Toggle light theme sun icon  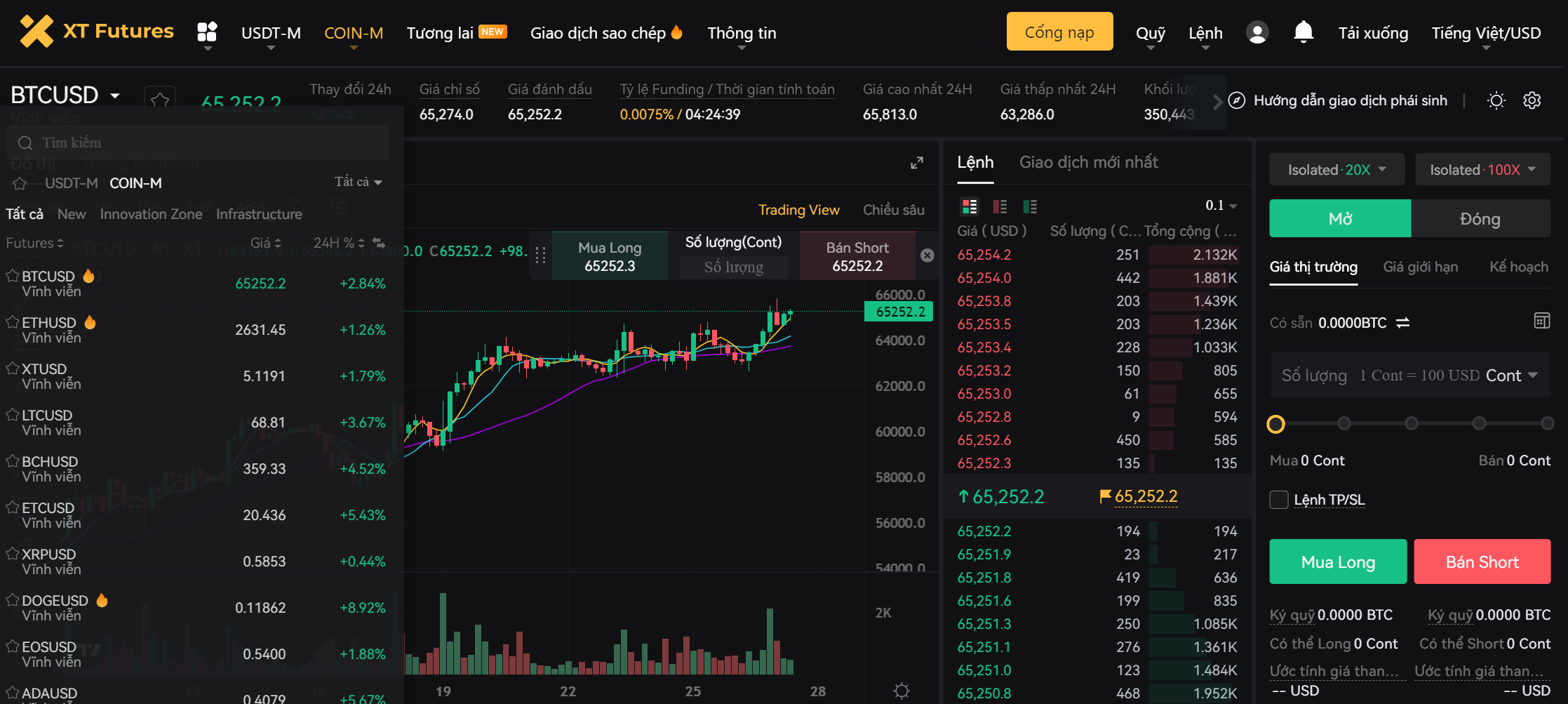click(1496, 100)
